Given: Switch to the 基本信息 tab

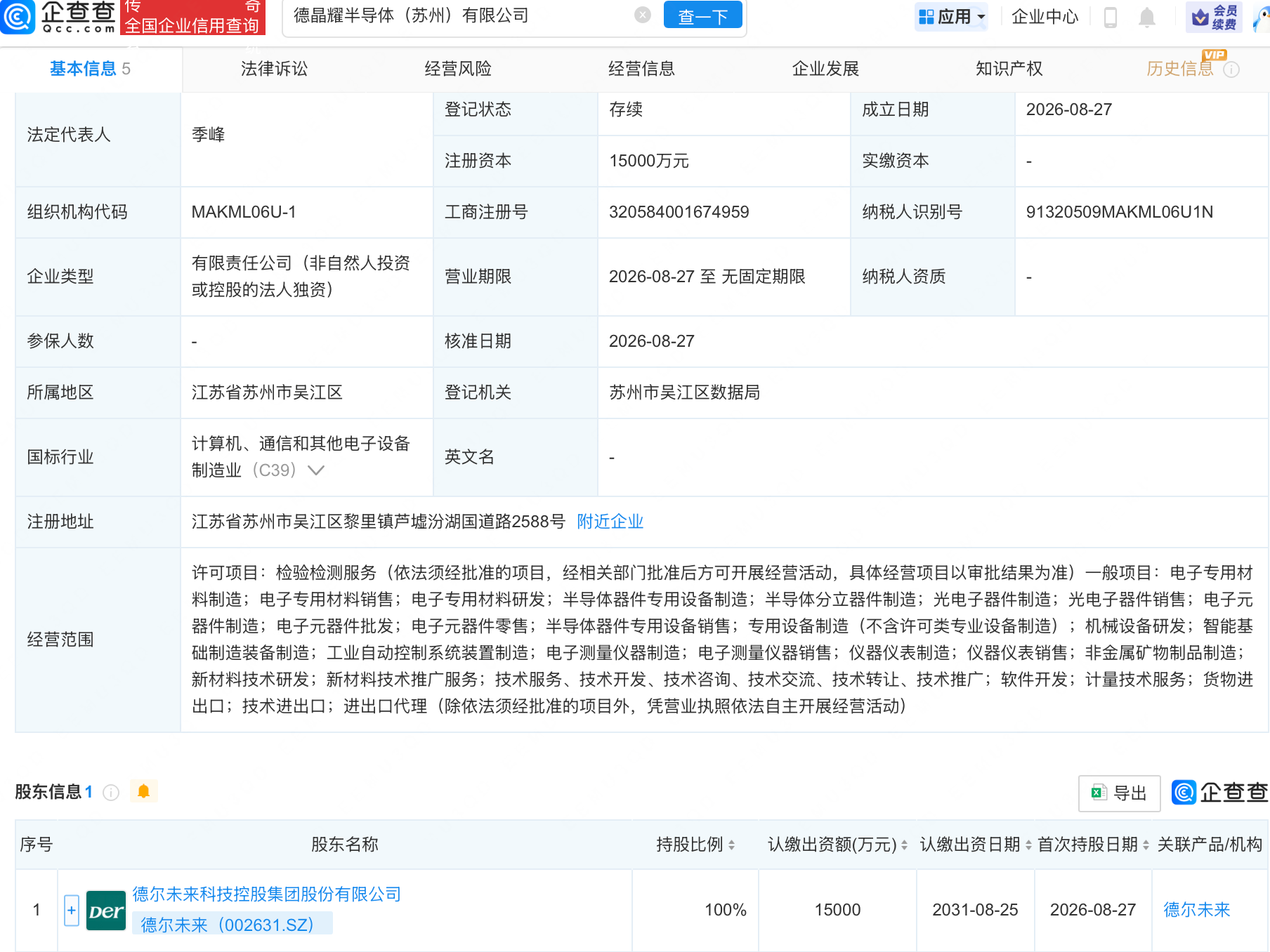Looking at the screenshot, I should click(x=91, y=69).
